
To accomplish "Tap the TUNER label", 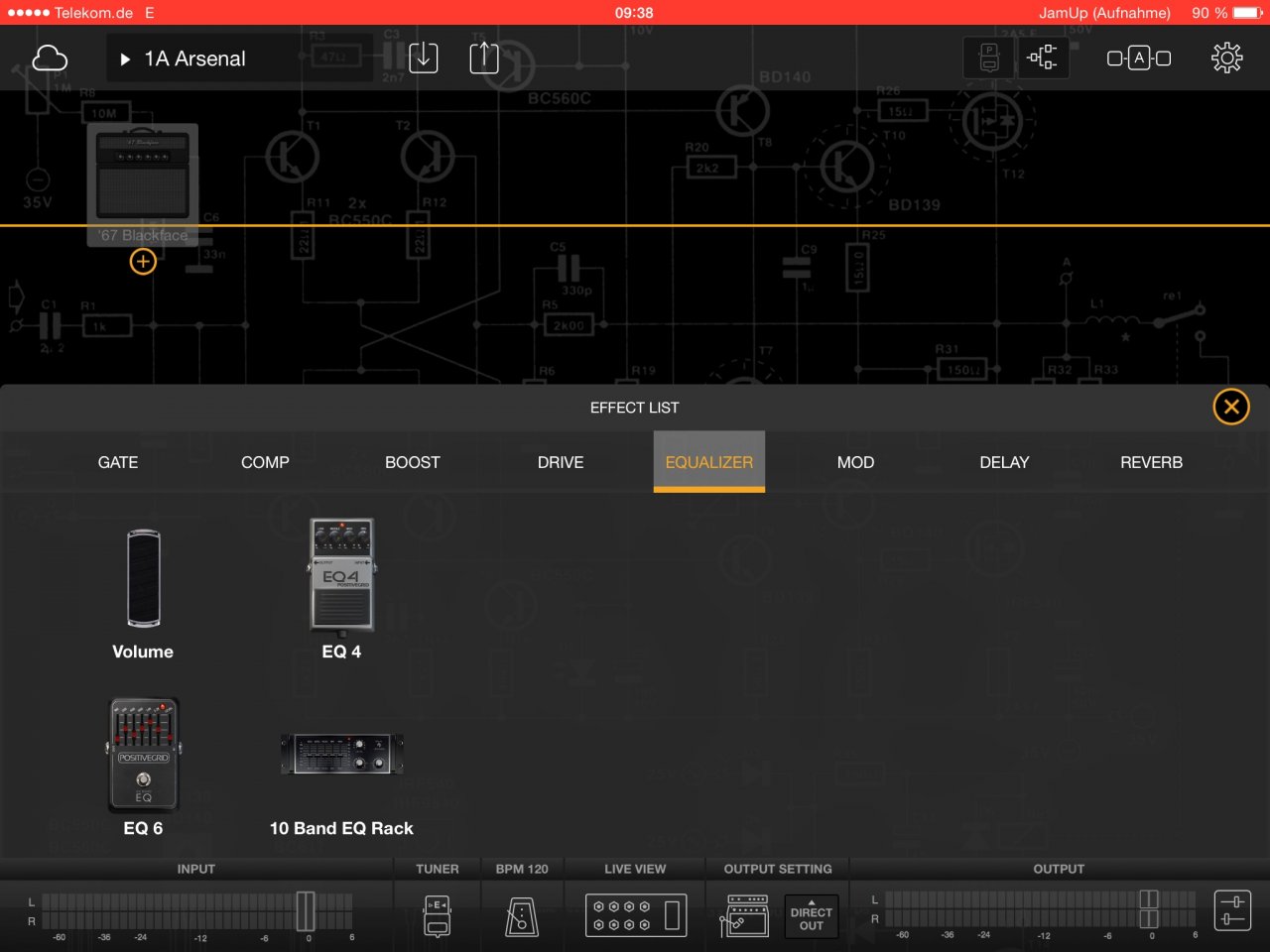I will tap(438, 869).
